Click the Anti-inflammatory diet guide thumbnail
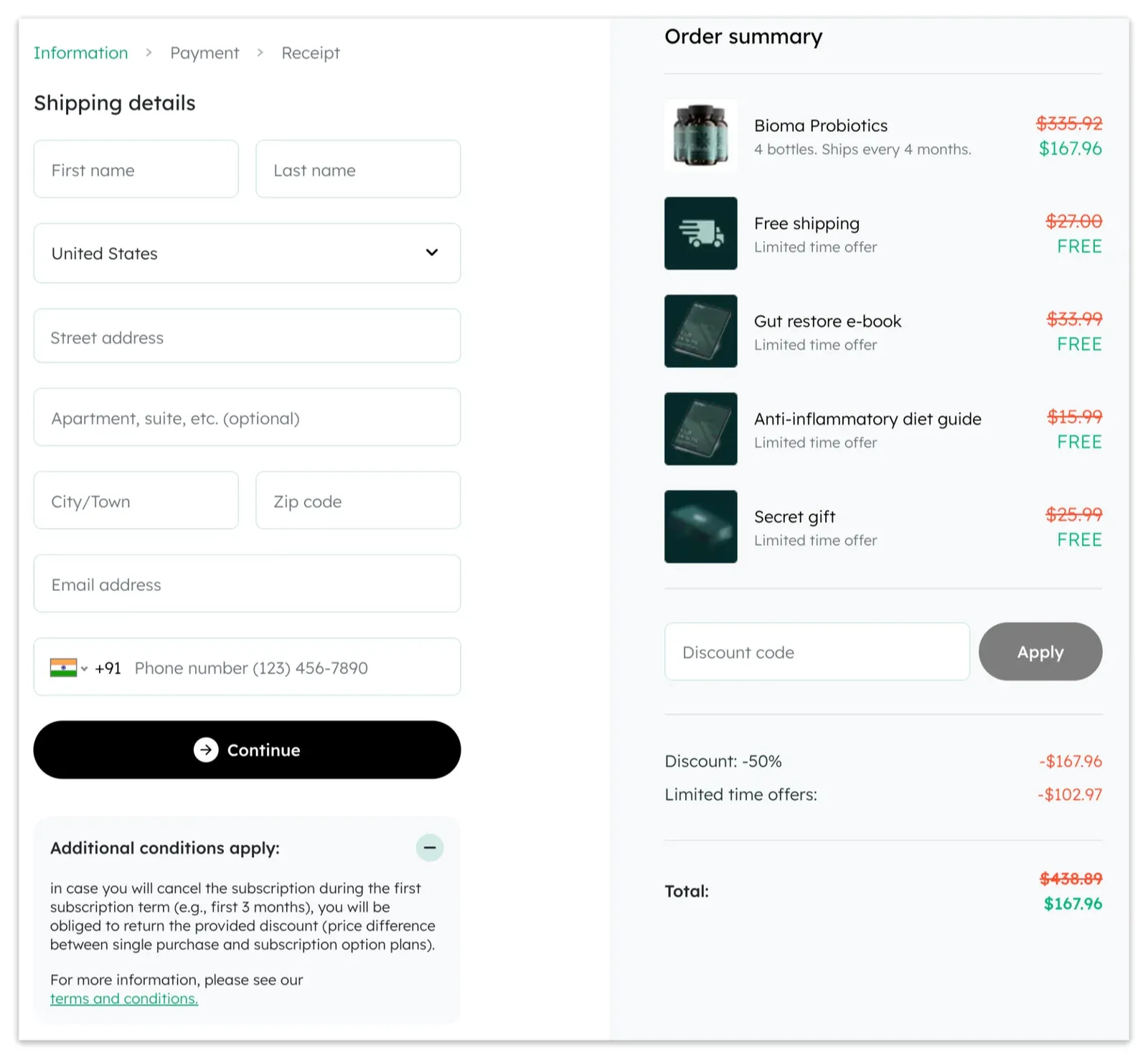The width and height of the screenshot is (1148, 1055). click(x=700, y=428)
